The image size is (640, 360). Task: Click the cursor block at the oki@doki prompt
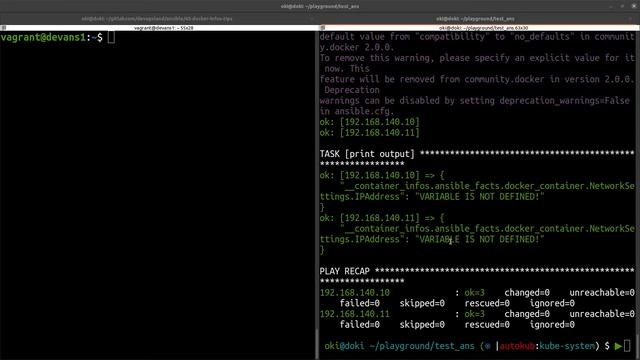tap(627, 346)
